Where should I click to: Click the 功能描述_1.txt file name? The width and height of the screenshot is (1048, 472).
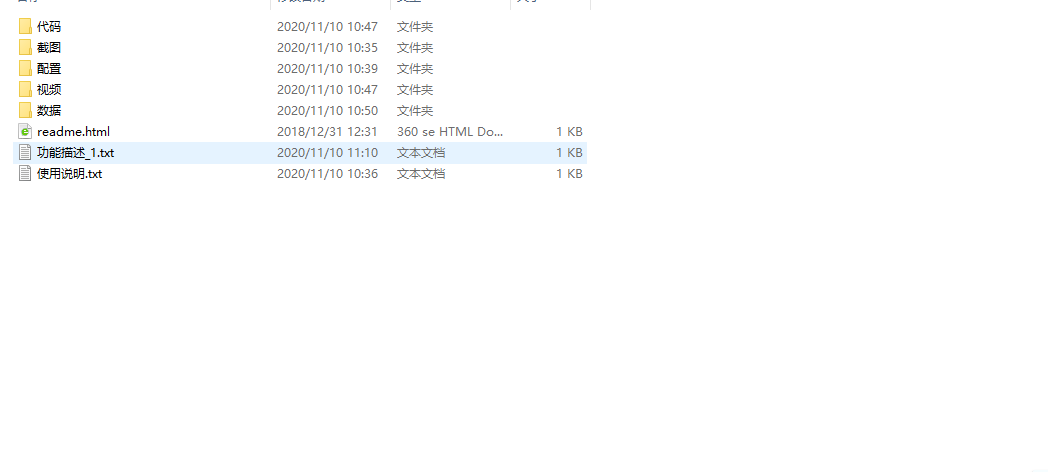pos(76,152)
